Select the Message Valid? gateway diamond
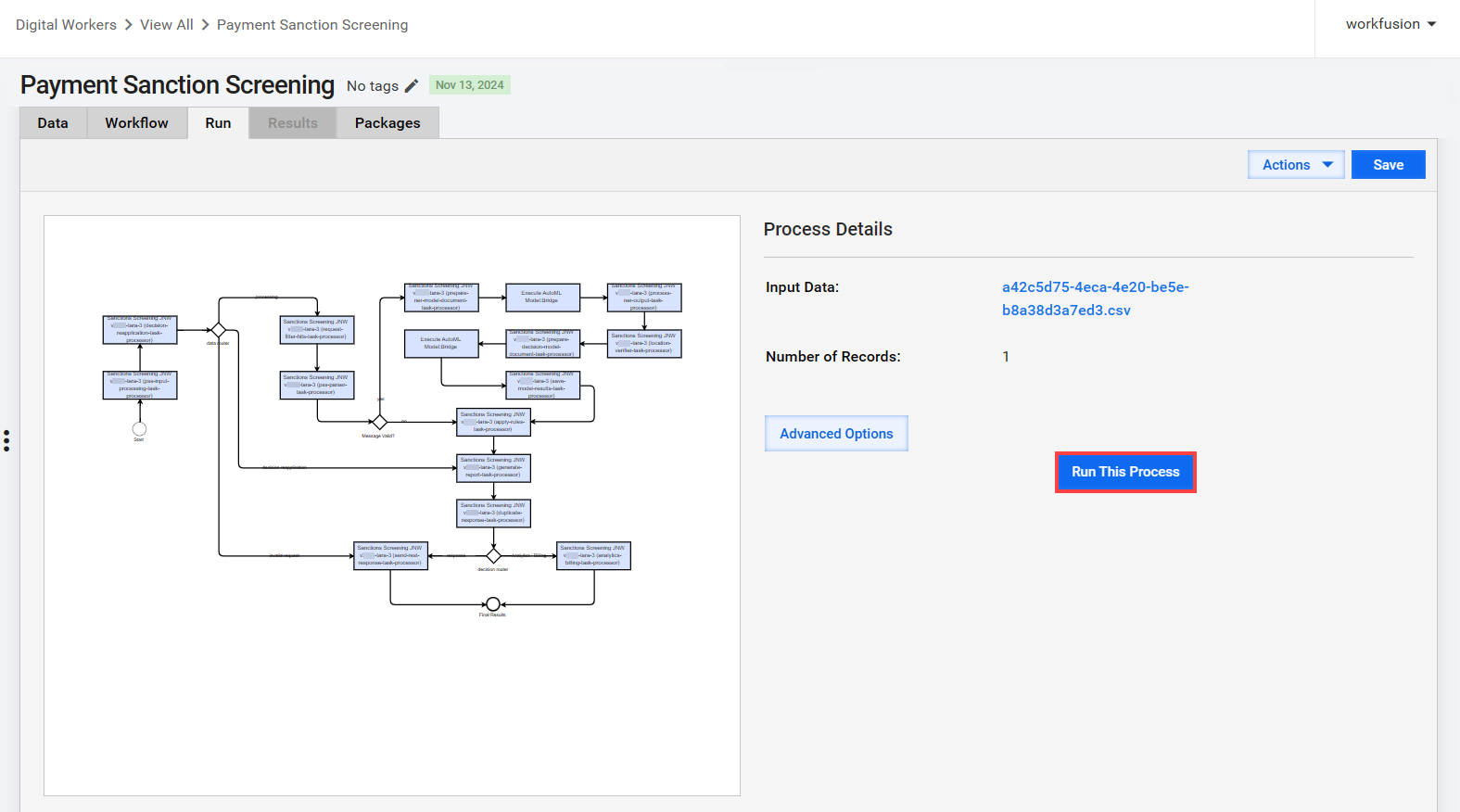The width and height of the screenshot is (1460, 812). coord(380,423)
